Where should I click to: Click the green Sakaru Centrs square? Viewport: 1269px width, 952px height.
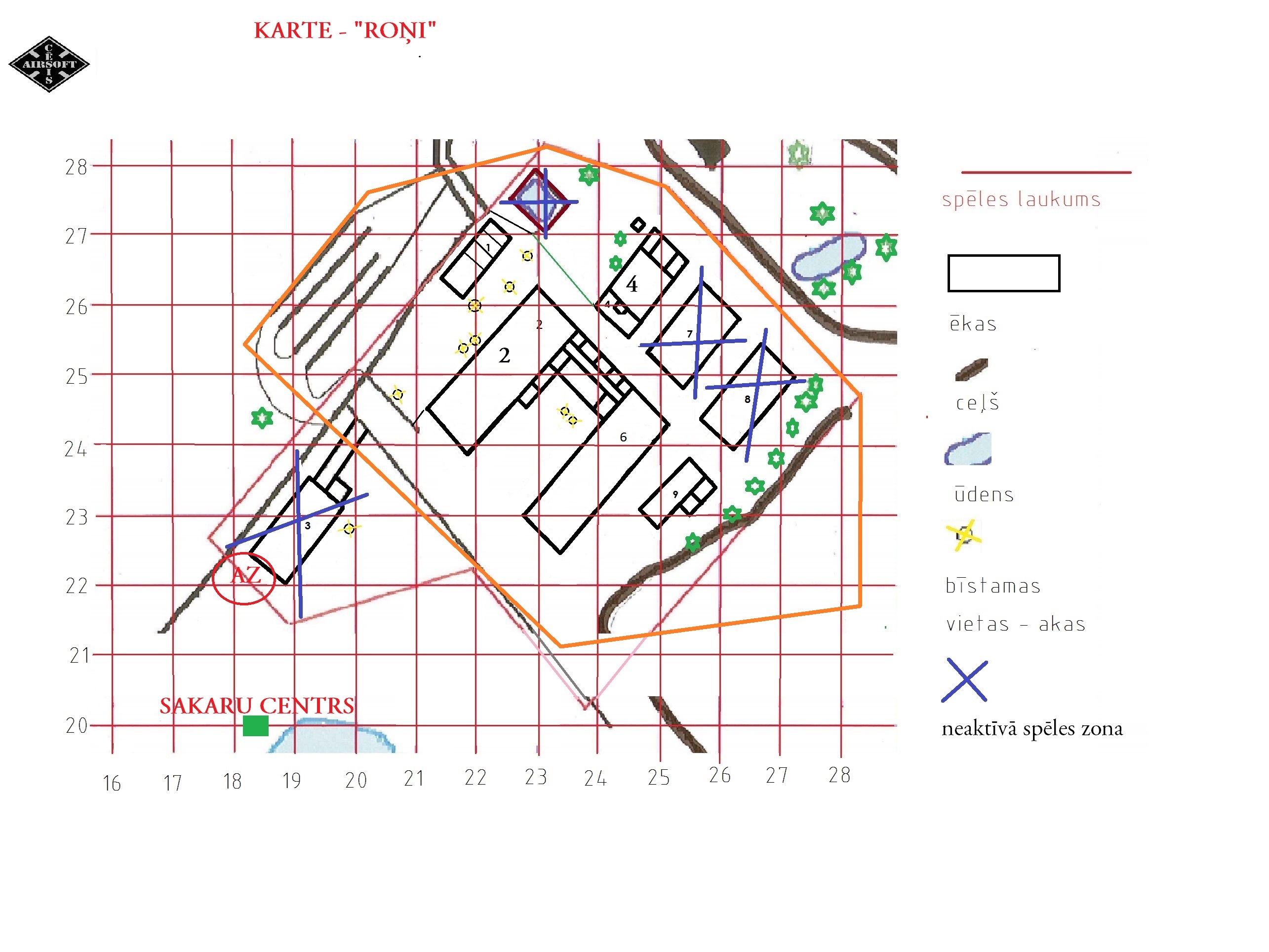[x=255, y=725]
